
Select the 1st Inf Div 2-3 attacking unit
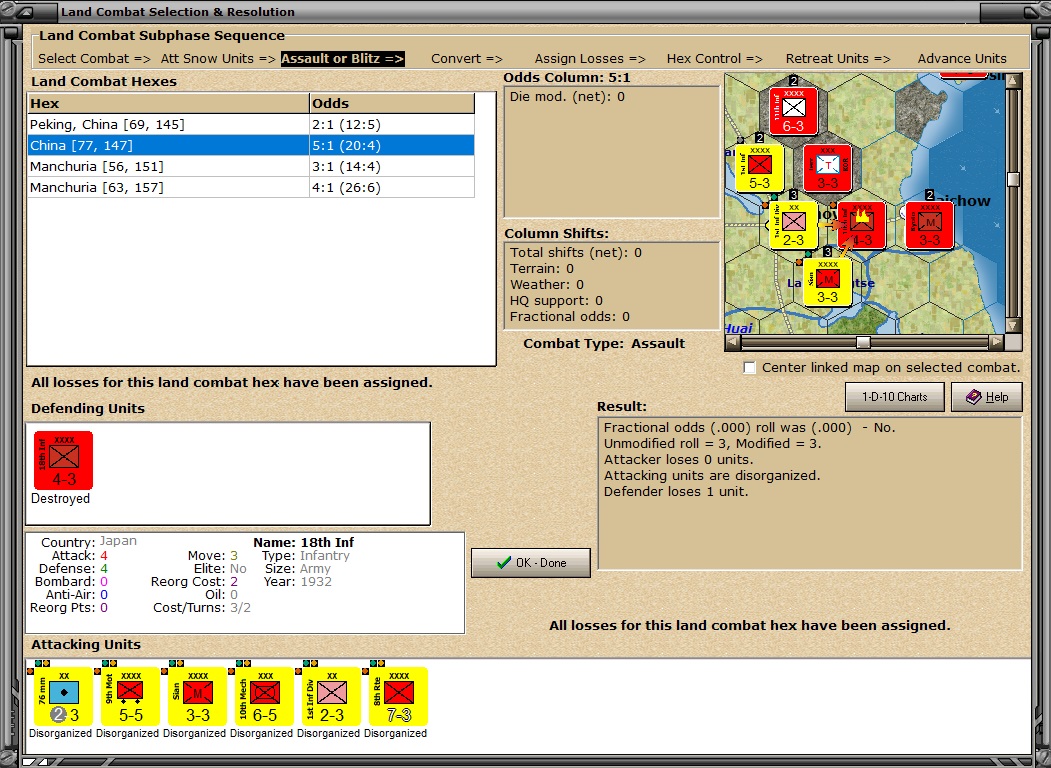tap(332, 697)
